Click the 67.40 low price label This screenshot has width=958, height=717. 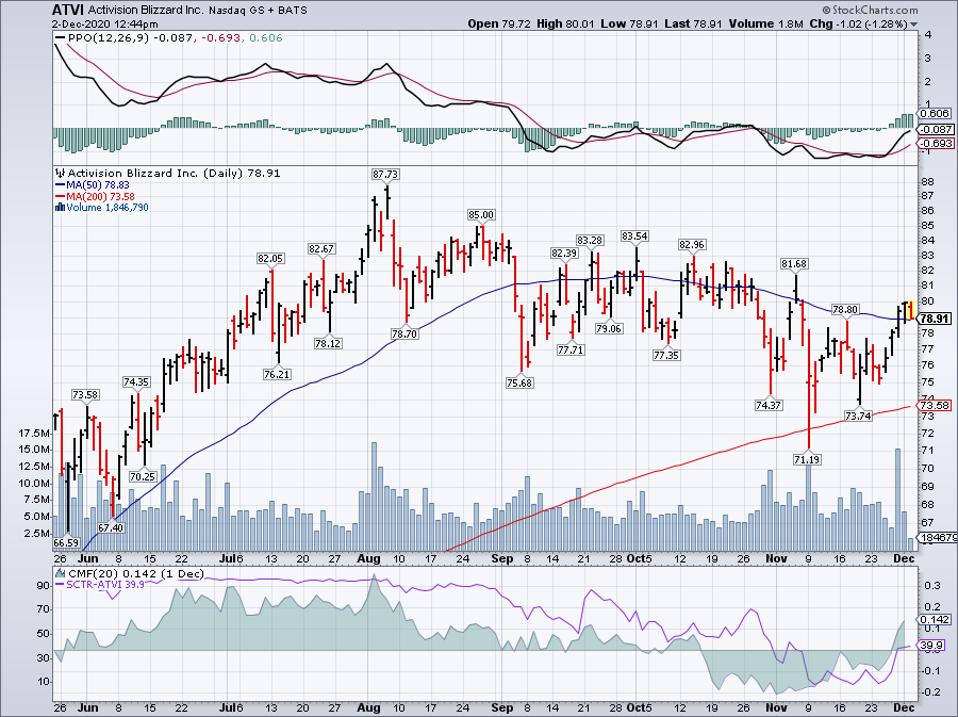tap(111, 528)
